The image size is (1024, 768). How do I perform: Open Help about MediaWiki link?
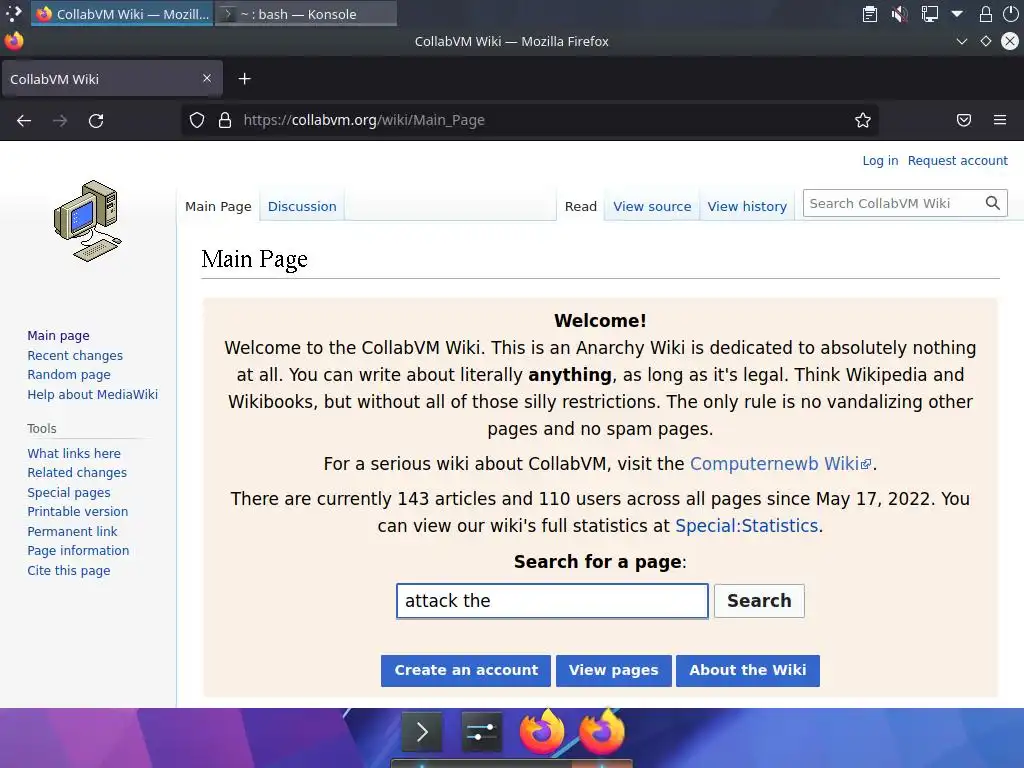pyautogui.click(x=92, y=394)
